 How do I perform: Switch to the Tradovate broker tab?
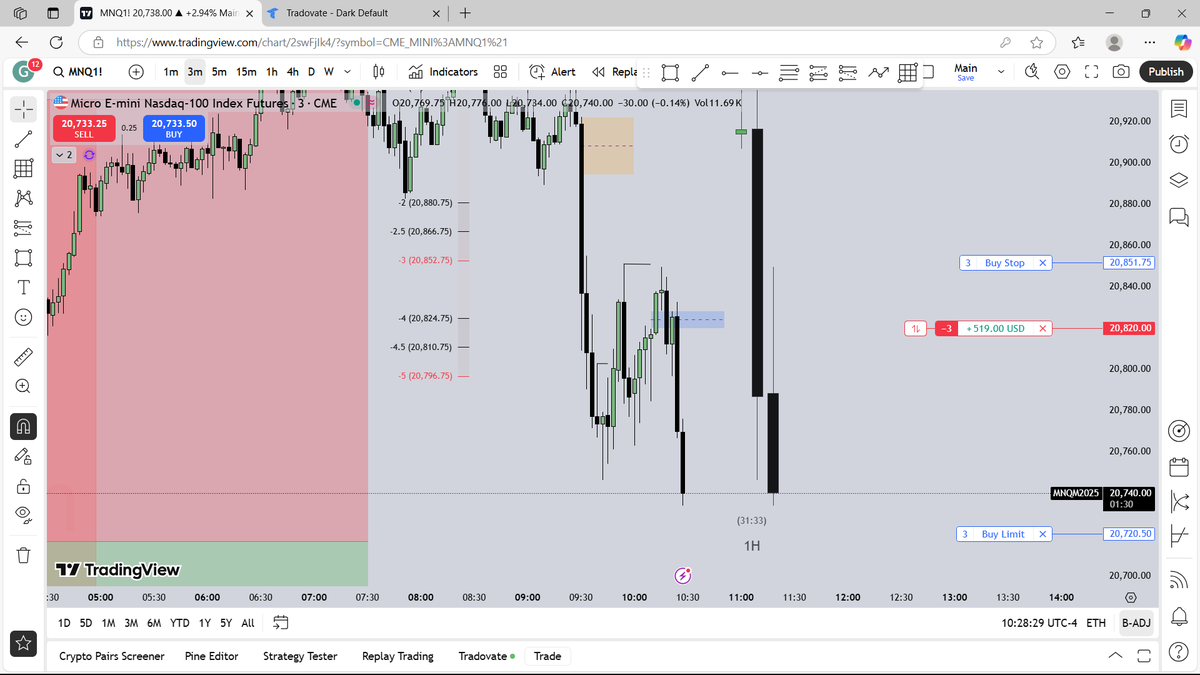click(x=487, y=656)
